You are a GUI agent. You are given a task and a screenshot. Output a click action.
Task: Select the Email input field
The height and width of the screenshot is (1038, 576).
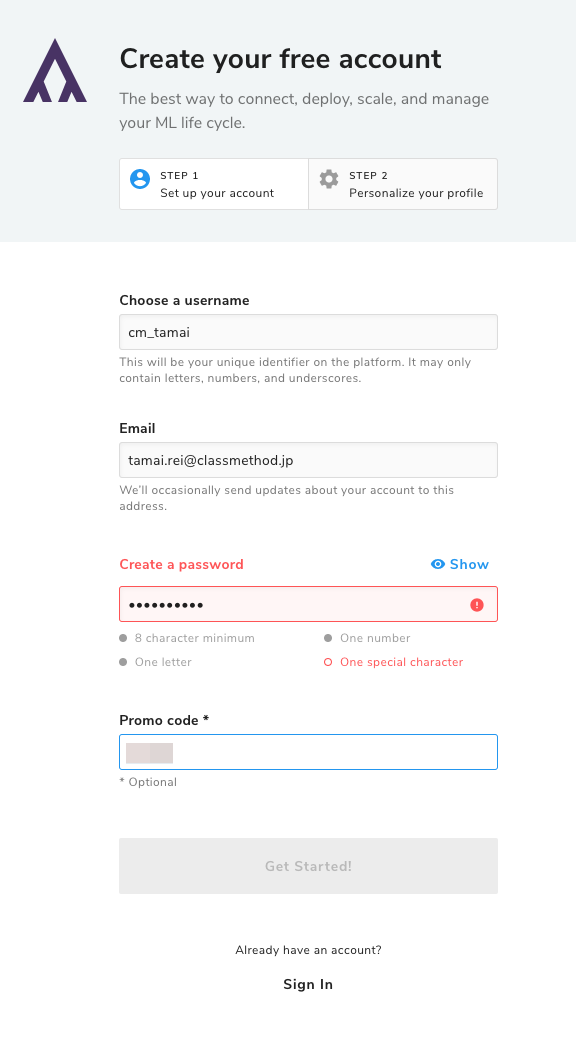tap(308, 460)
